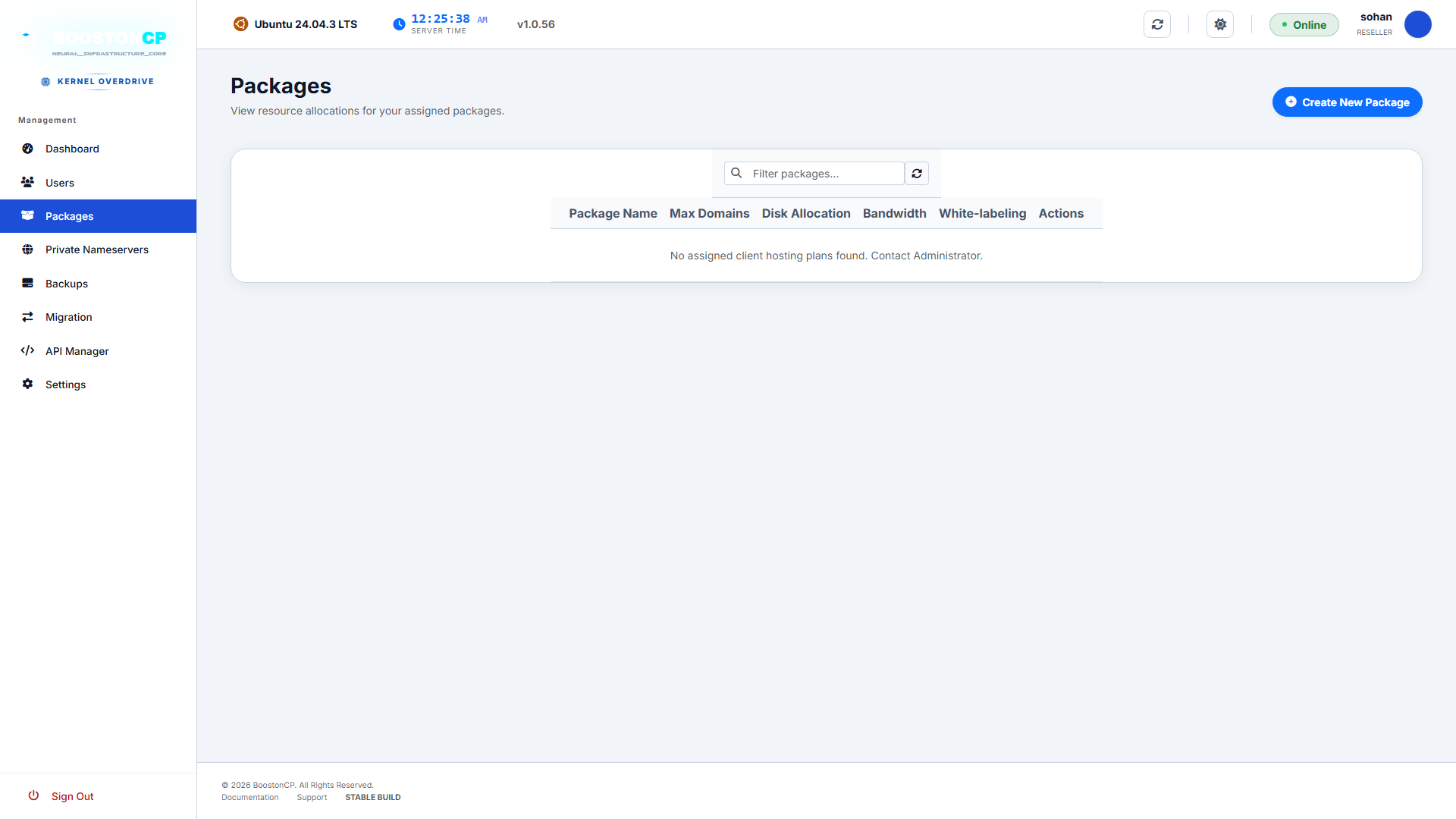Click the Backups drive icon in sidebar
The width and height of the screenshot is (1456, 819).
pos(27,283)
